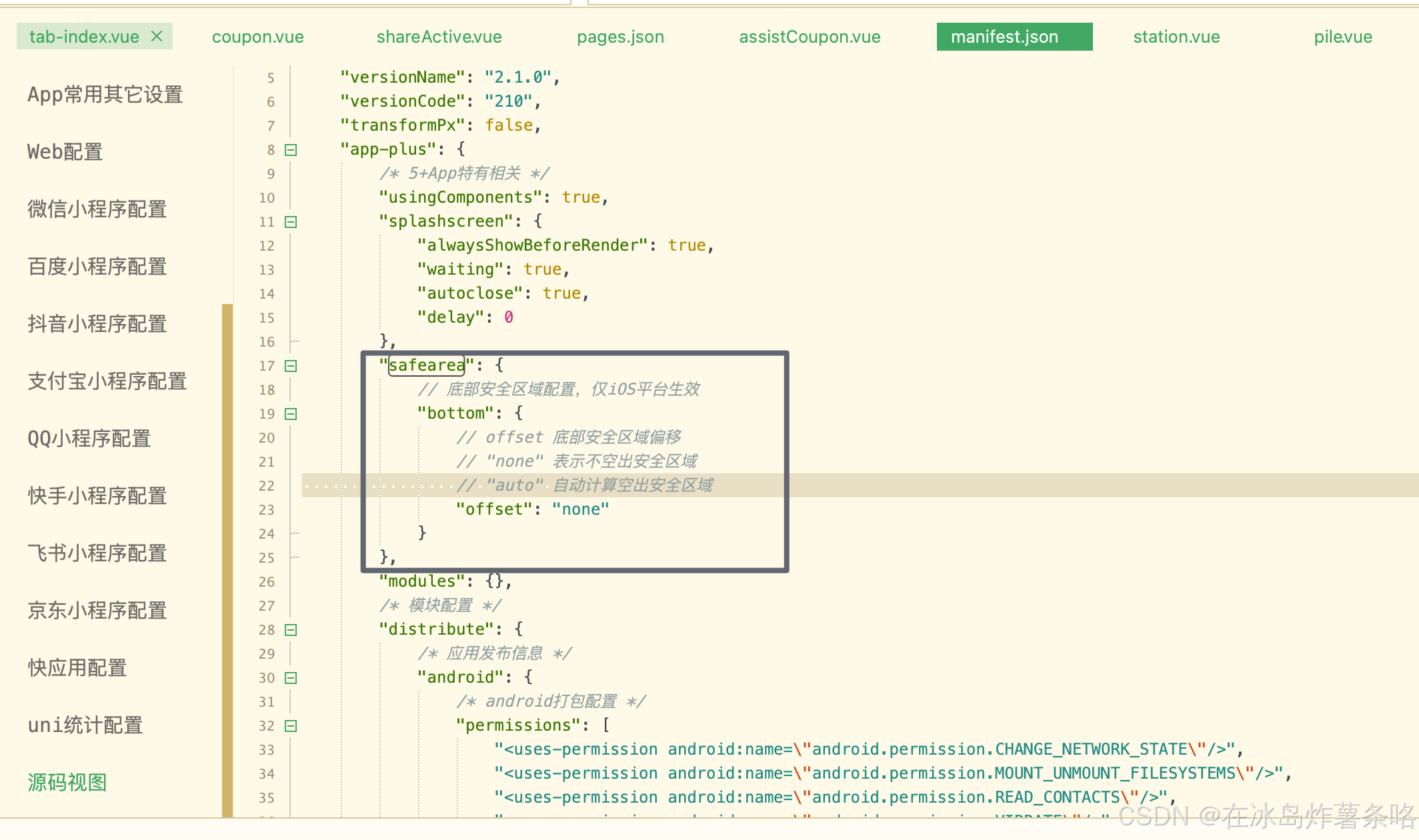Switch to the station.vue tab
This screenshot has width=1419, height=840.
pos(1176,37)
